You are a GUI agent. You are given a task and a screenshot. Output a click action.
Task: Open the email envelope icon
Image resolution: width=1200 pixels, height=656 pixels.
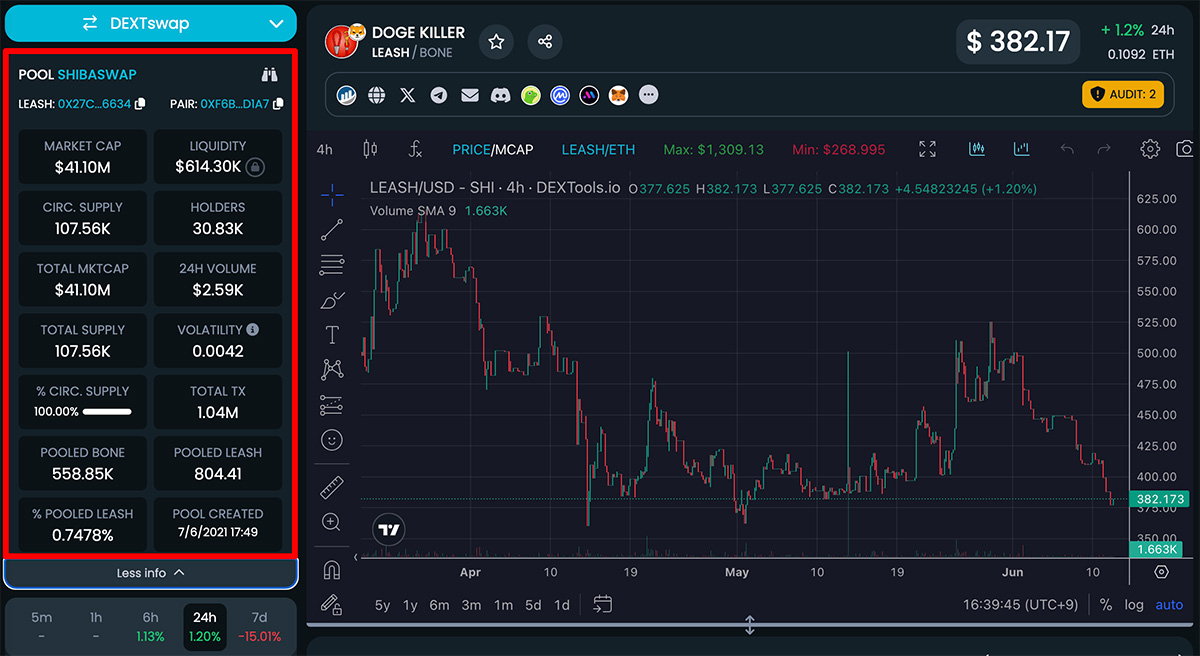(x=470, y=95)
